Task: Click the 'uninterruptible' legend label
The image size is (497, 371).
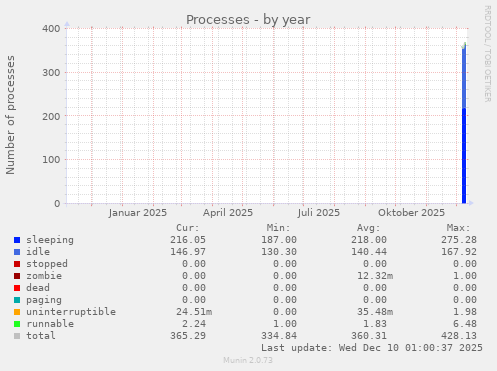Action: pos(71,312)
